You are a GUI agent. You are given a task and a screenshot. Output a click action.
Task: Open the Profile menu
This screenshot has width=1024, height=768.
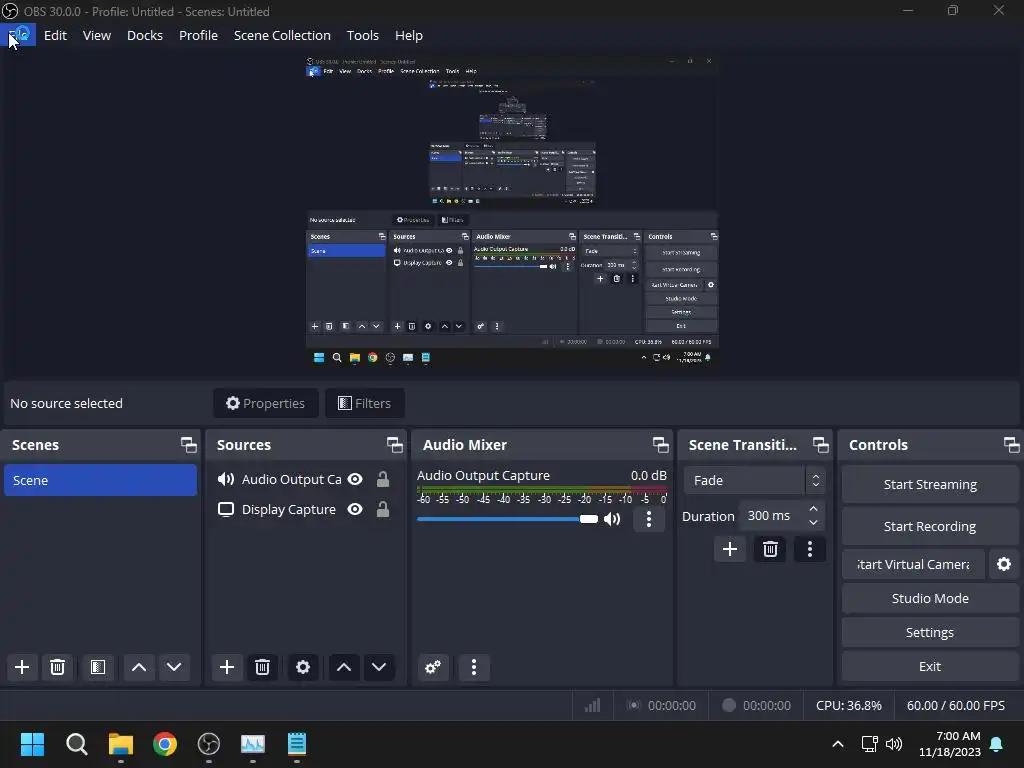(199, 35)
